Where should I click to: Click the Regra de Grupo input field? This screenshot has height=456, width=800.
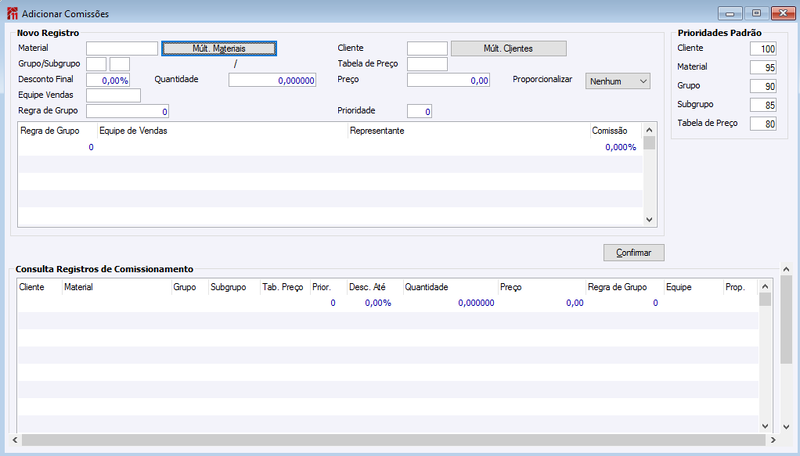point(128,111)
